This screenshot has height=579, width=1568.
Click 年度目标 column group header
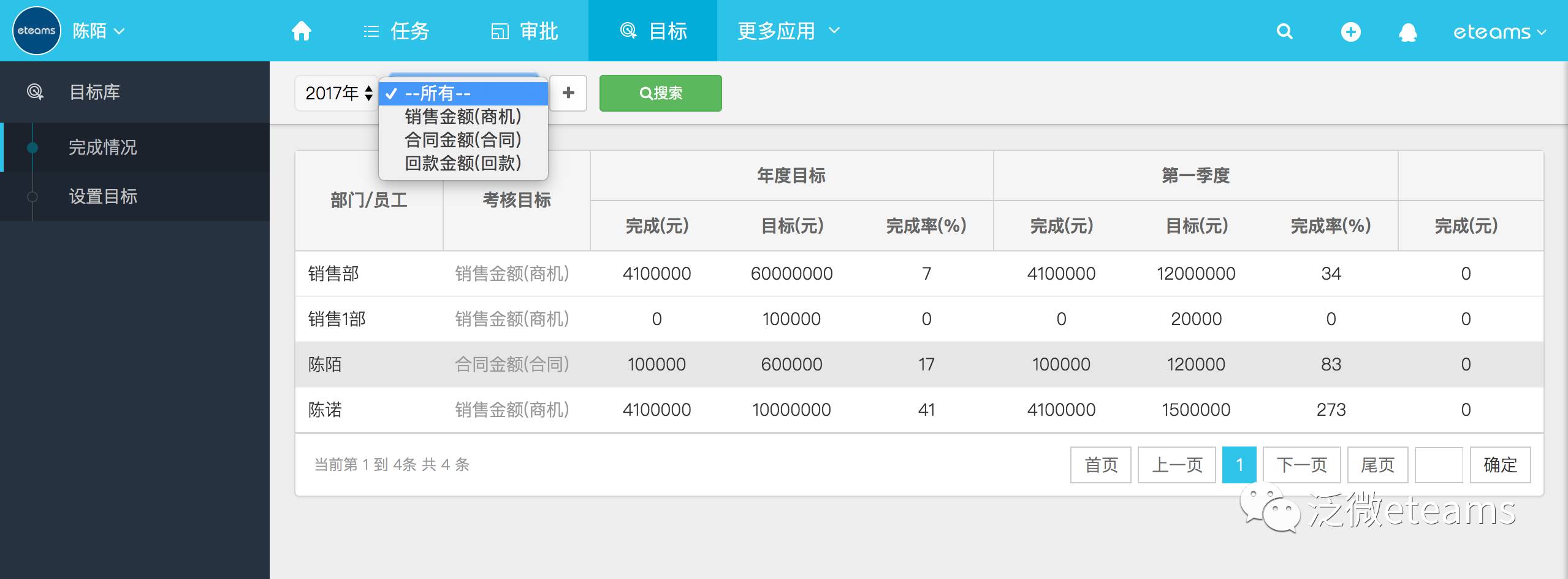[x=791, y=176]
